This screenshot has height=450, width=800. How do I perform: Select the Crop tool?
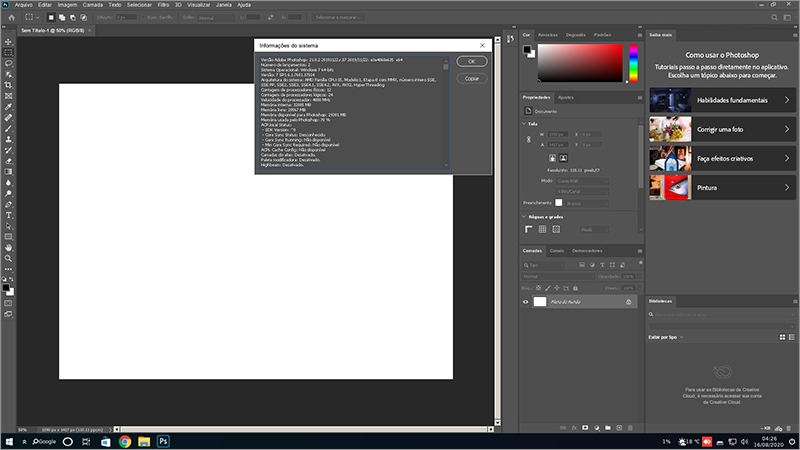8,84
